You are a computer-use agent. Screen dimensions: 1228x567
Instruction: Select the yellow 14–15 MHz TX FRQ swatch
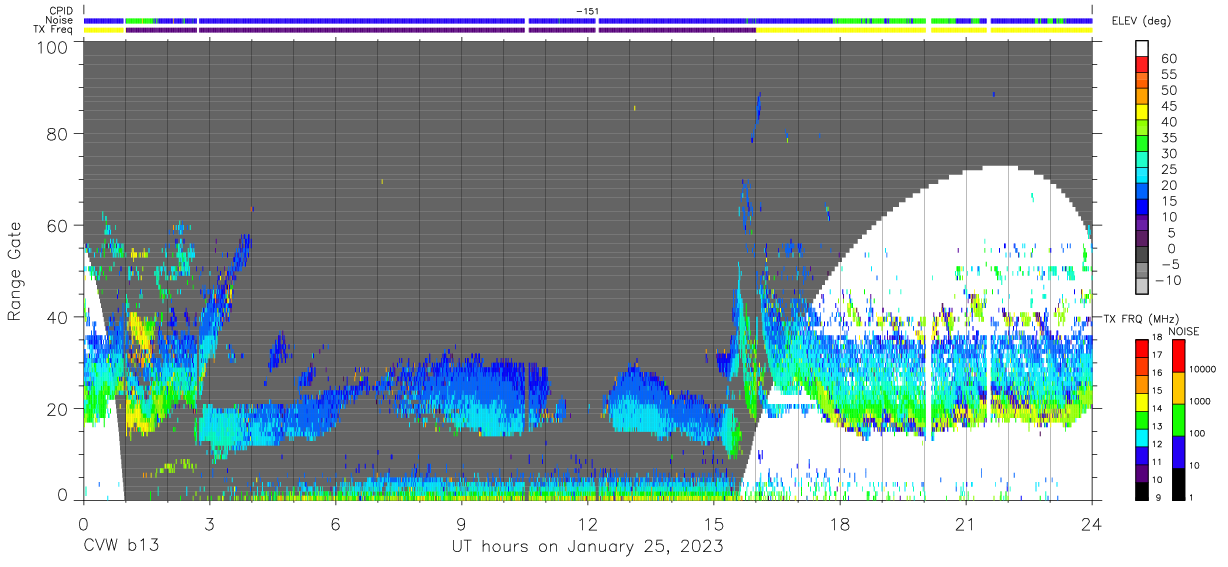(x=1143, y=401)
